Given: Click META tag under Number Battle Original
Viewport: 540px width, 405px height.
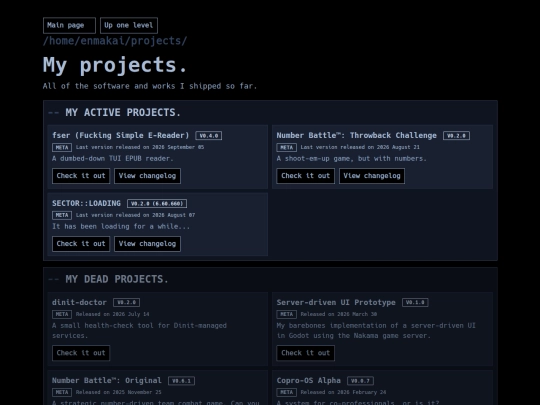Looking at the screenshot, I should (x=62, y=392).
